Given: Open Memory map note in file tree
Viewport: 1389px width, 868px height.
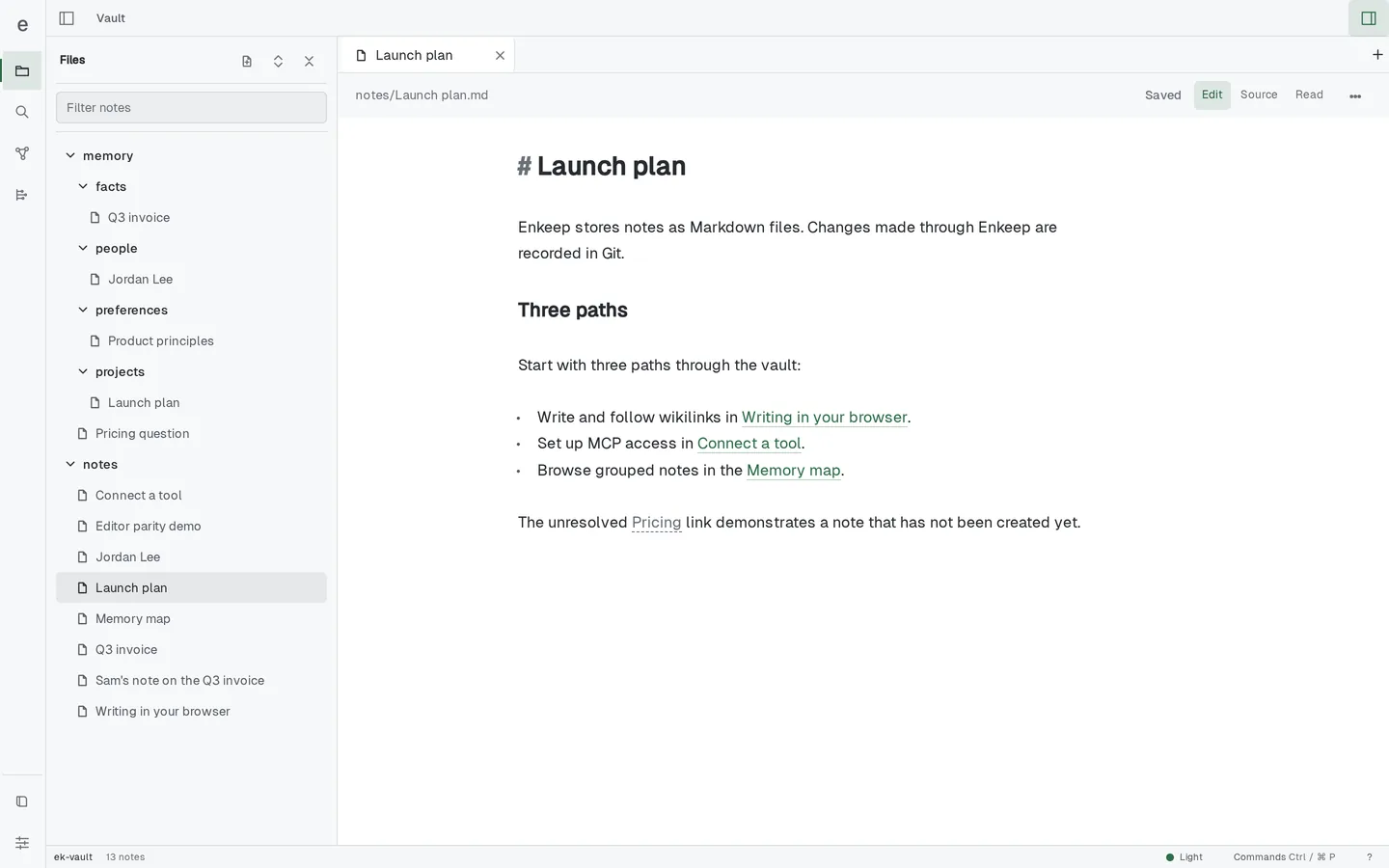Looking at the screenshot, I should click(x=191, y=618).
